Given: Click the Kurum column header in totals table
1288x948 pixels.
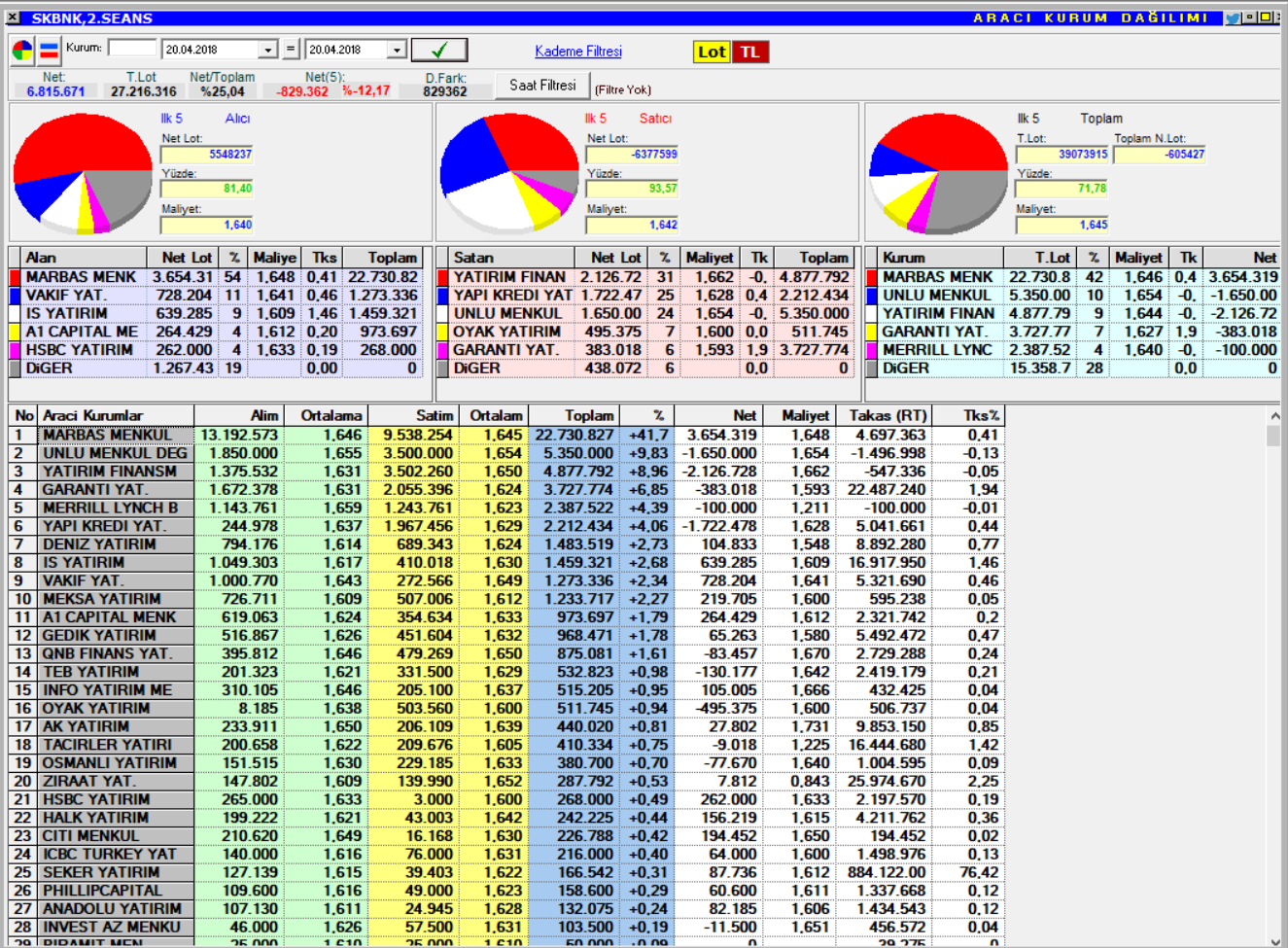Looking at the screenshot, I should [x=939, y=258].
